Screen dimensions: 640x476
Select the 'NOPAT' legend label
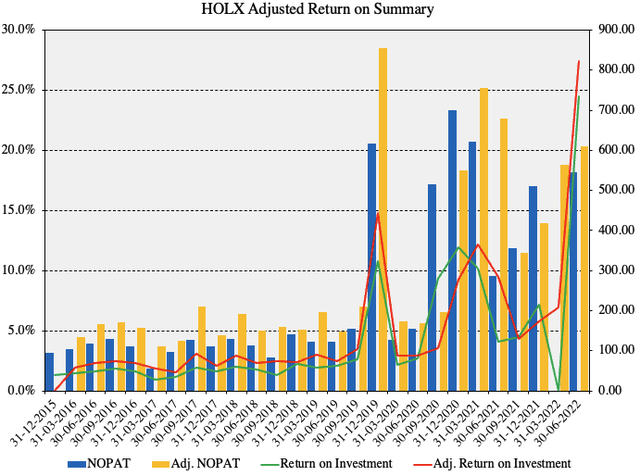point(109,464)
